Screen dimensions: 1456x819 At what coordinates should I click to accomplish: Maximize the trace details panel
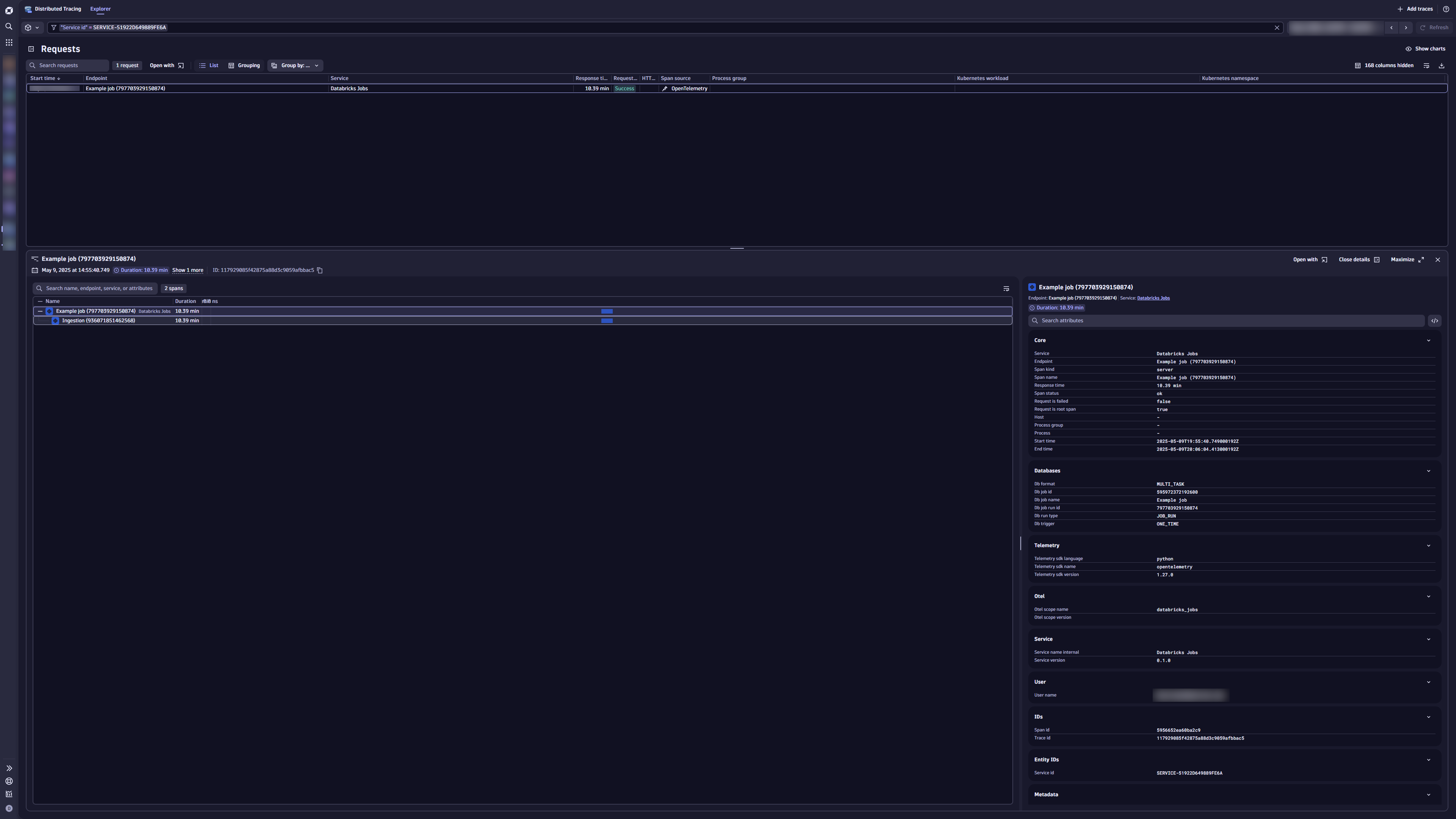point(1407,260)
